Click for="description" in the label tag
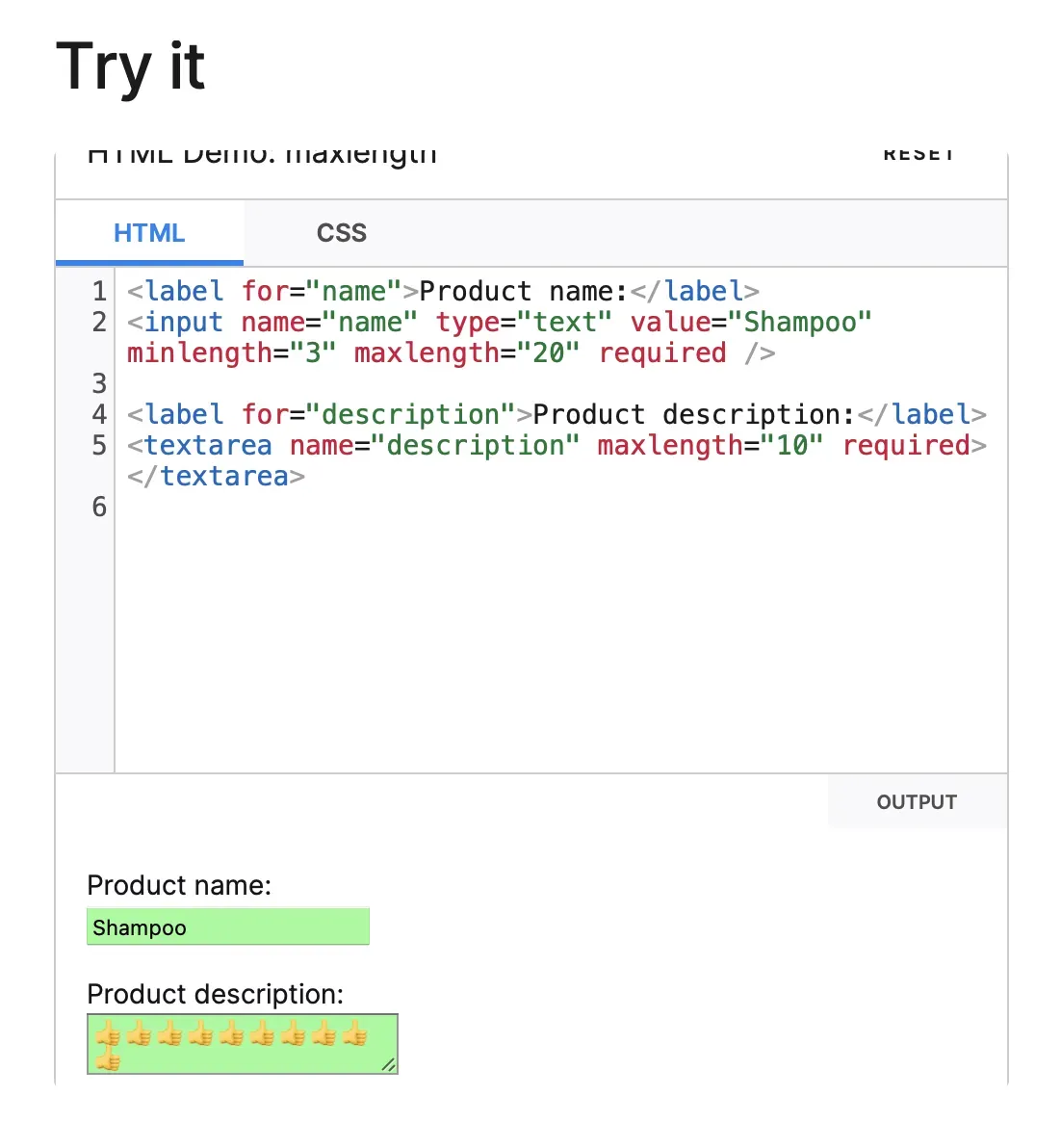1061x1148 pixels. (377, 414)
